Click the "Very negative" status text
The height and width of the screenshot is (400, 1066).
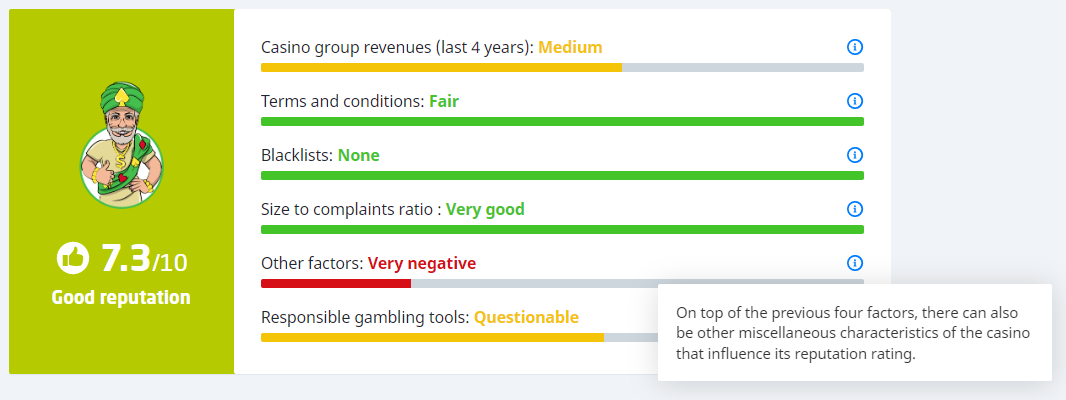[422, 263]
